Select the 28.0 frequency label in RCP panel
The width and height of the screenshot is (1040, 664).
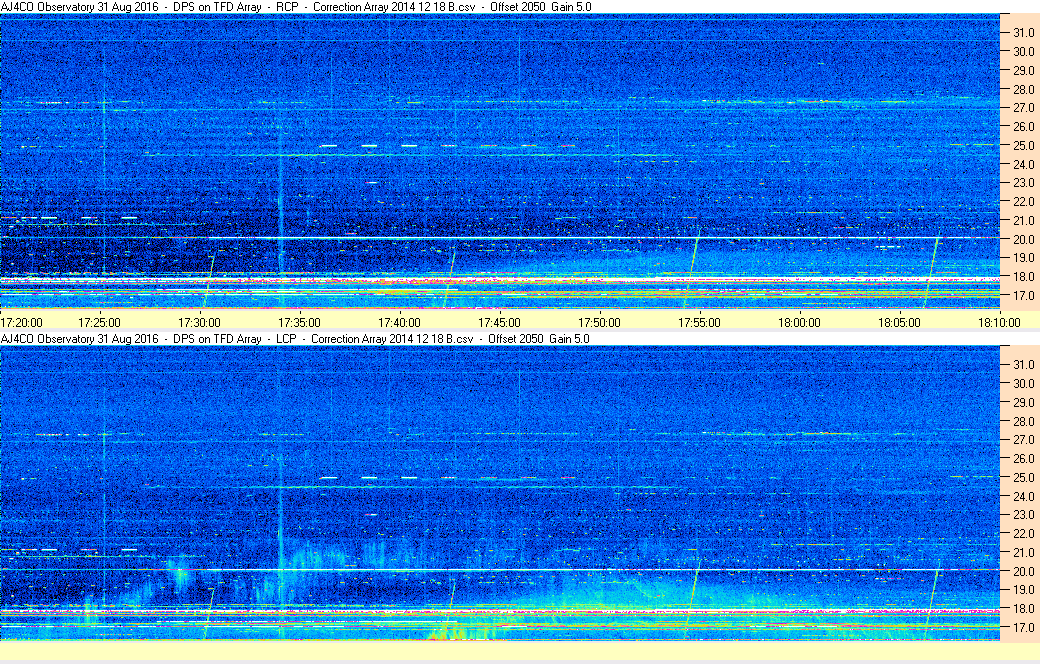click(1023, 90)
